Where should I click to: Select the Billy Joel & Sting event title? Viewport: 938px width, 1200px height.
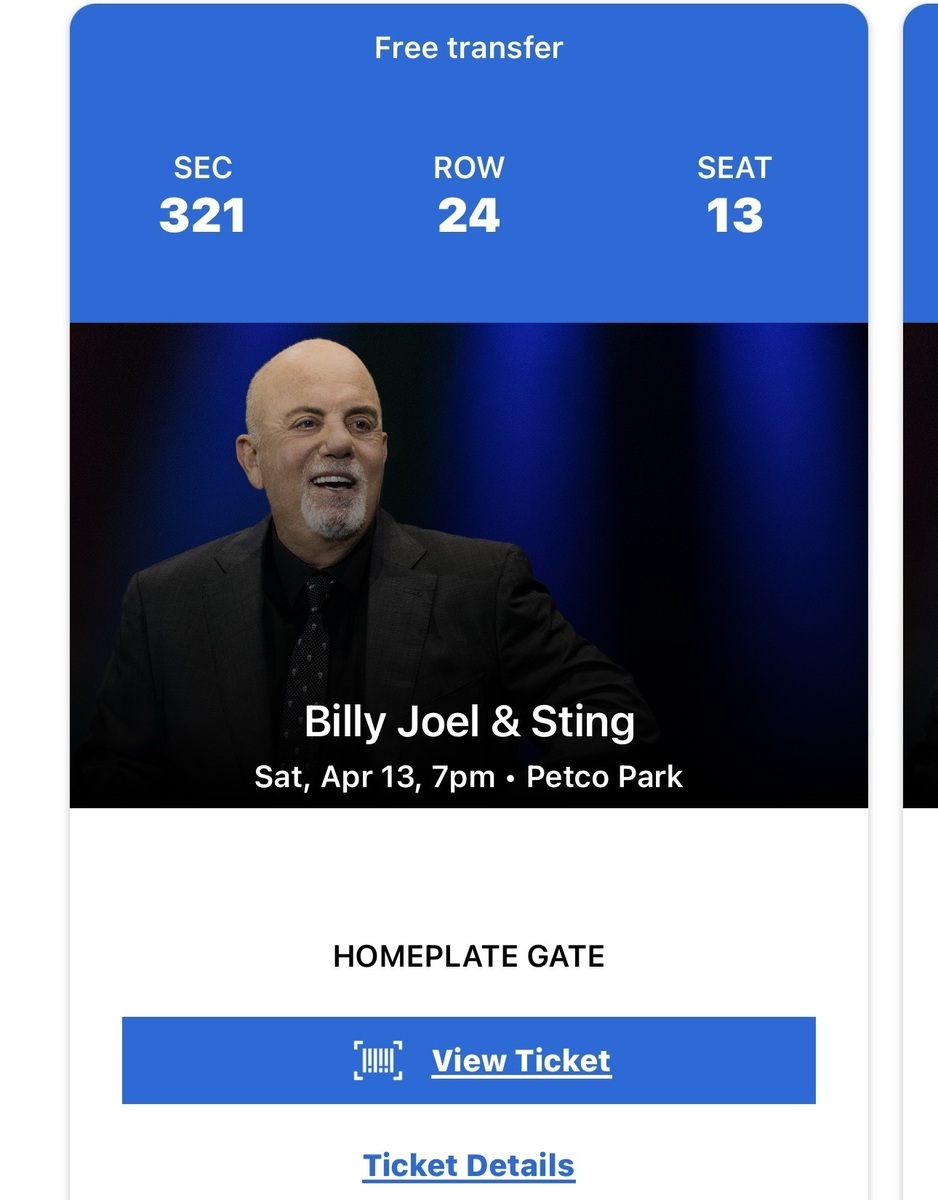click(467, 722)
